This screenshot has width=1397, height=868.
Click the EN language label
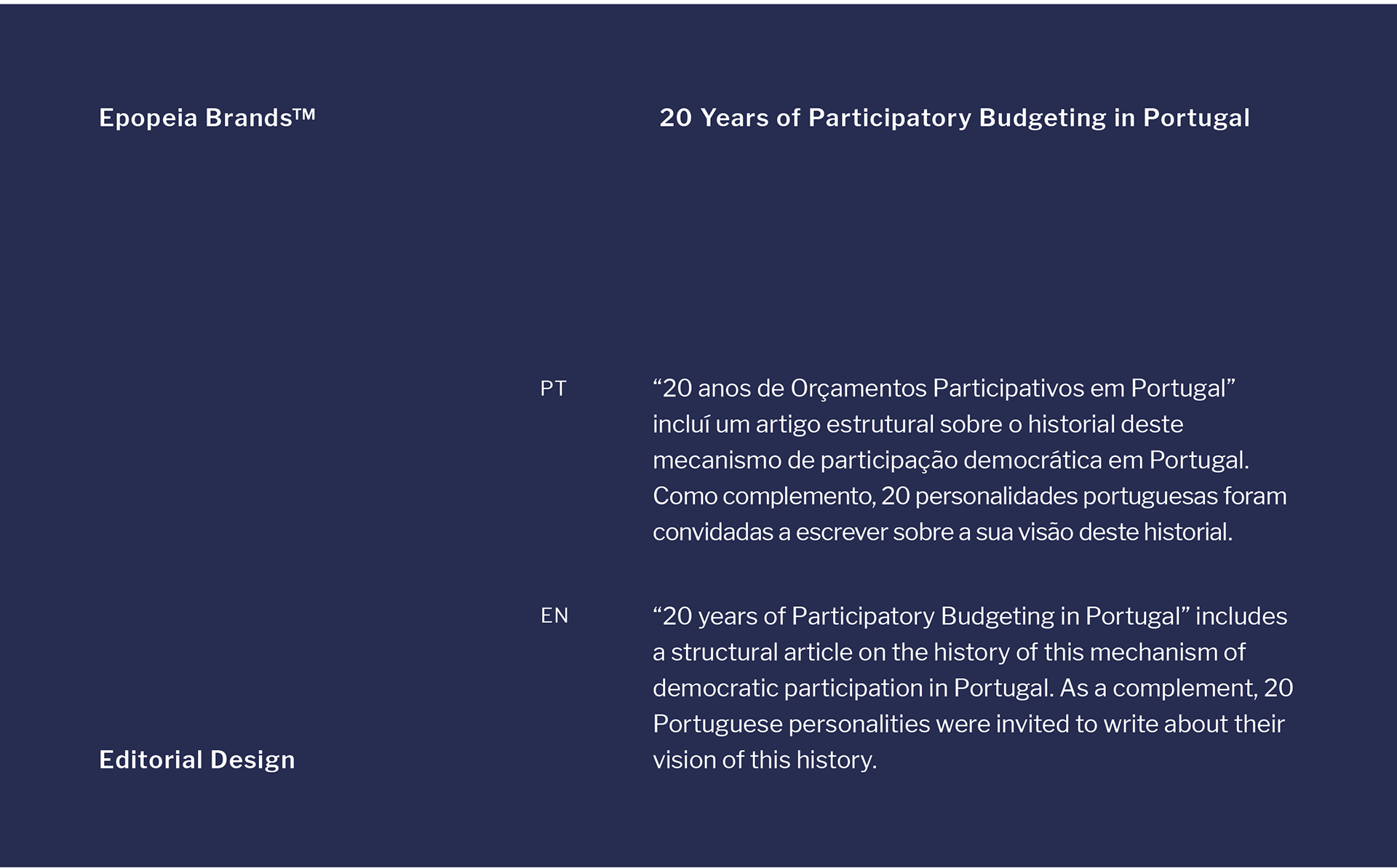554,616
